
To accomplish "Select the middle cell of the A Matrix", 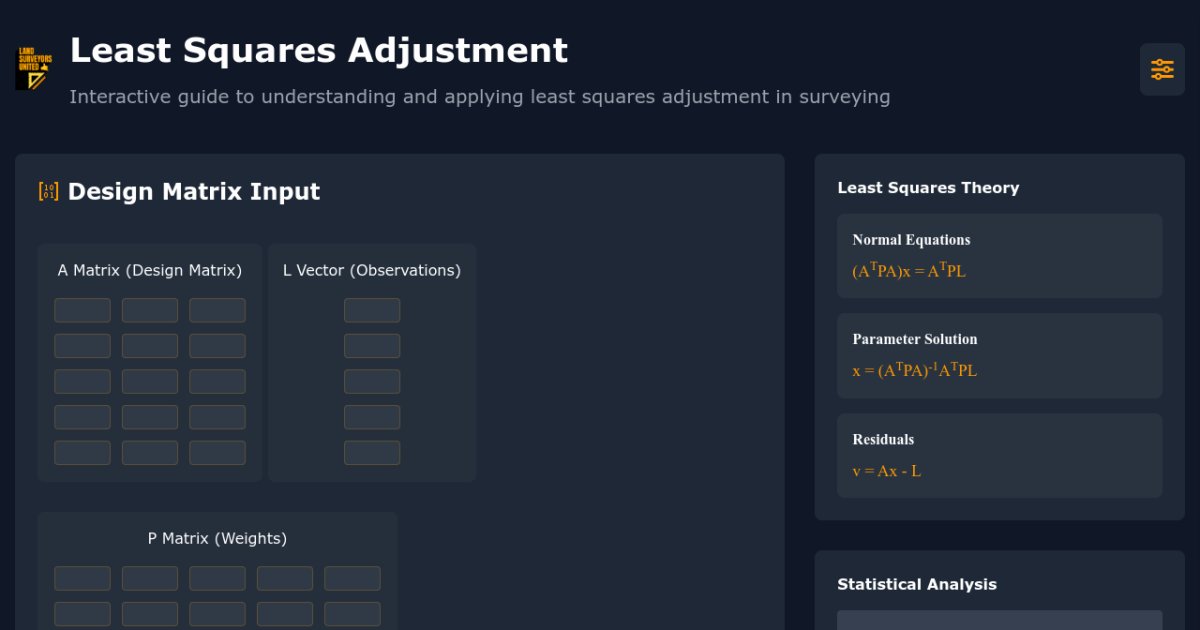I will pyautogui.click(x=149, y=381).
